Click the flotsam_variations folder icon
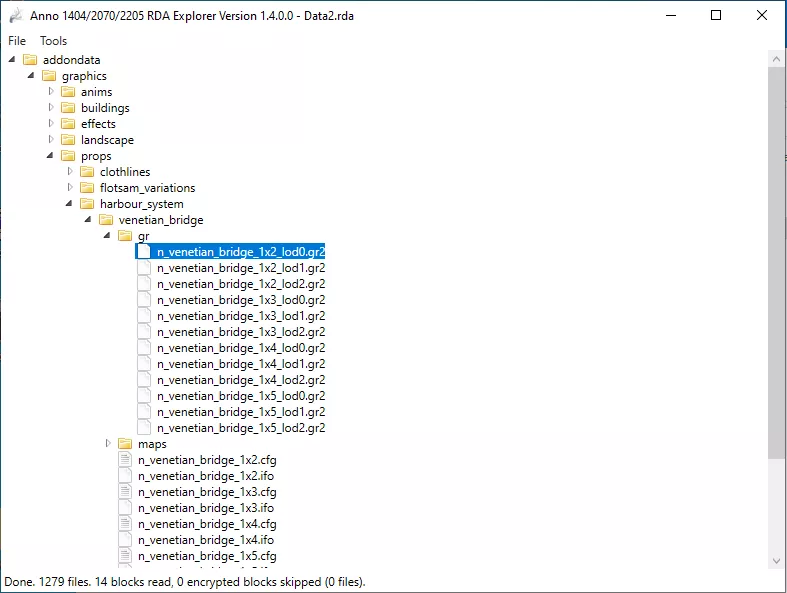The width and height of the screenshot is (787, 593). click(x=87, y=188)
